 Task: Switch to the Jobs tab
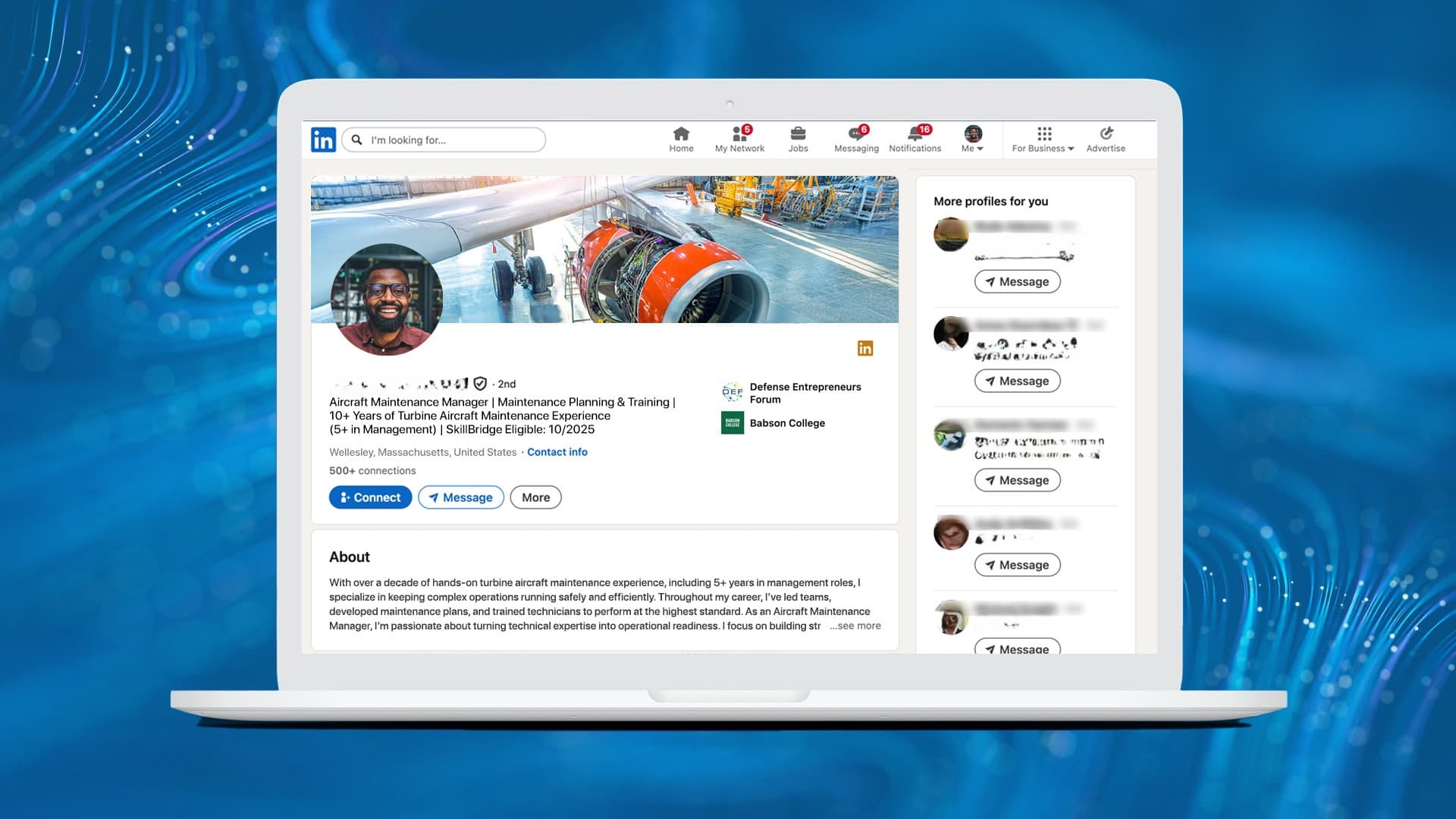coord(798,135)
